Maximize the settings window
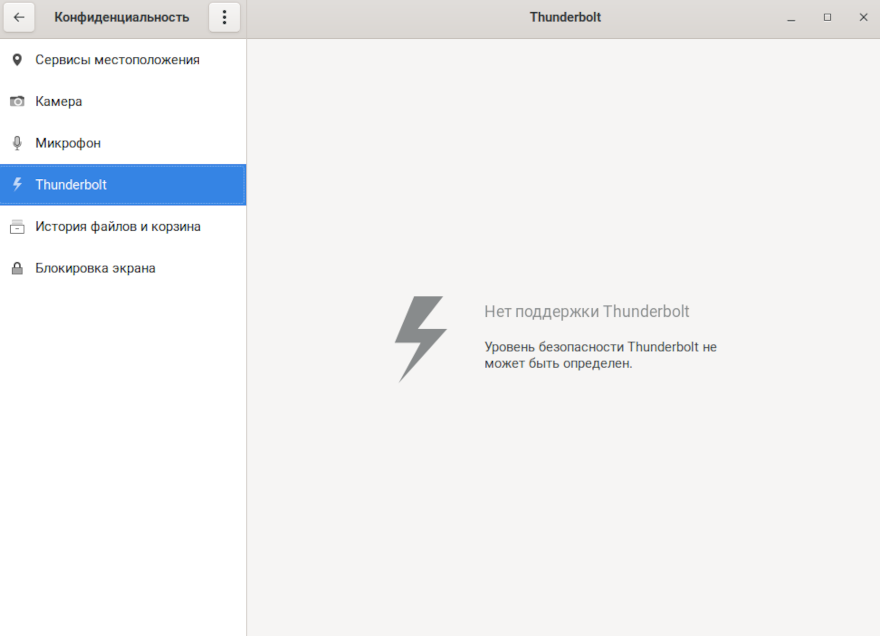The image size is (880, 636). [x=827, y=17]
